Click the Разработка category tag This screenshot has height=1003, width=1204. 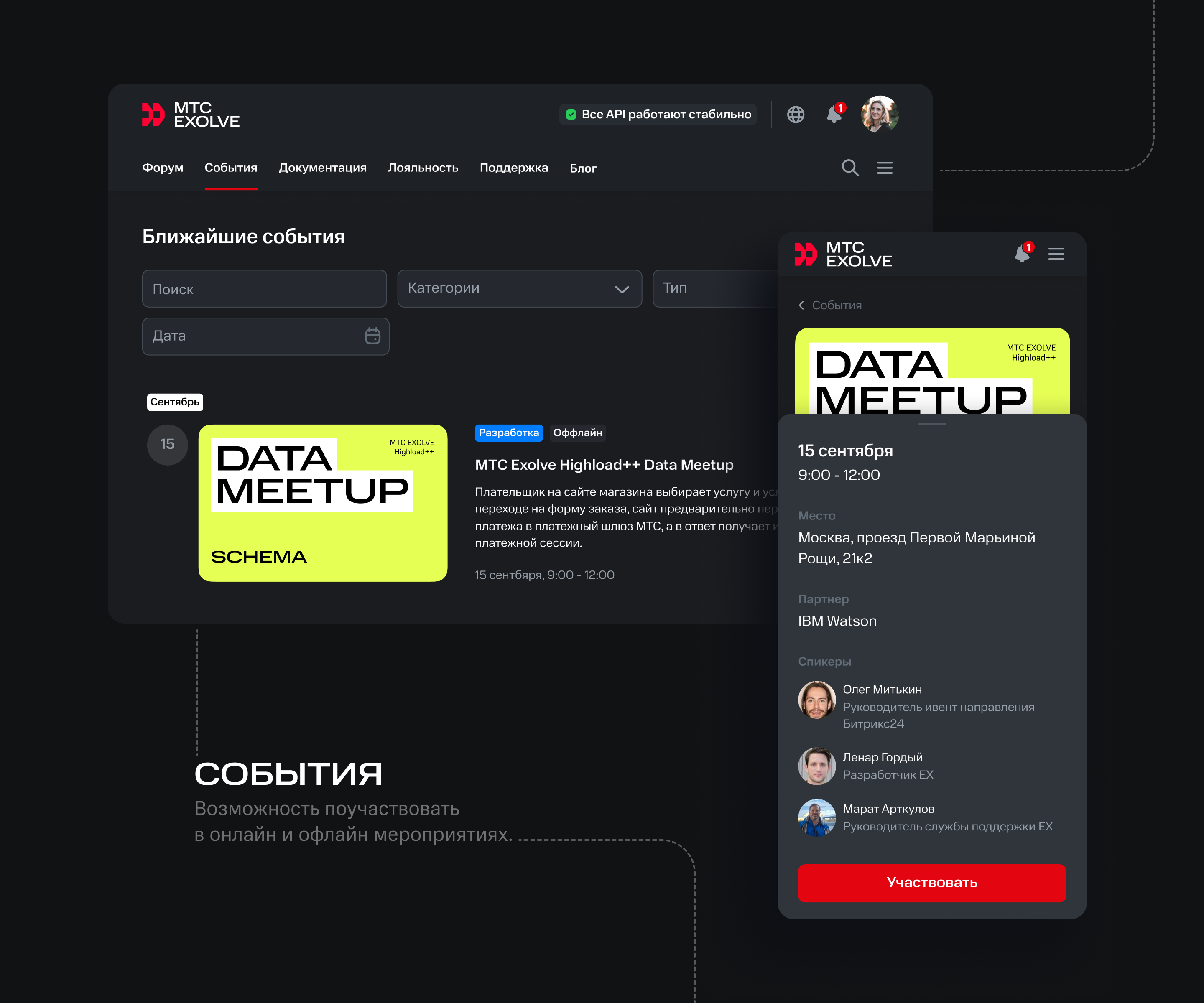click(508, 433)
